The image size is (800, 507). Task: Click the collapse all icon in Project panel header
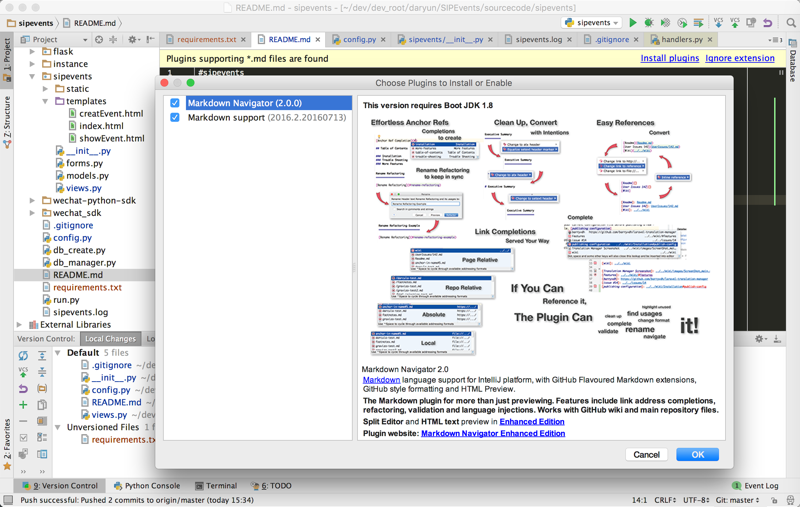[113, 39]
